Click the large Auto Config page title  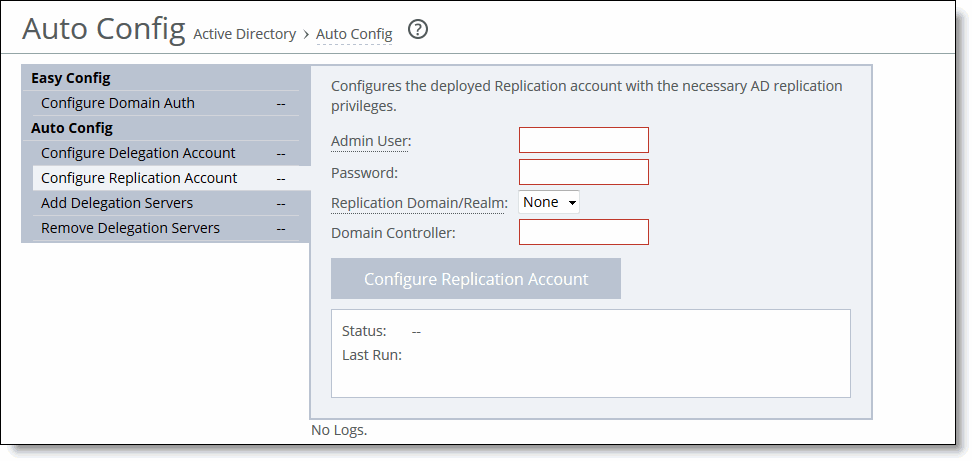[x=104, y=29]
